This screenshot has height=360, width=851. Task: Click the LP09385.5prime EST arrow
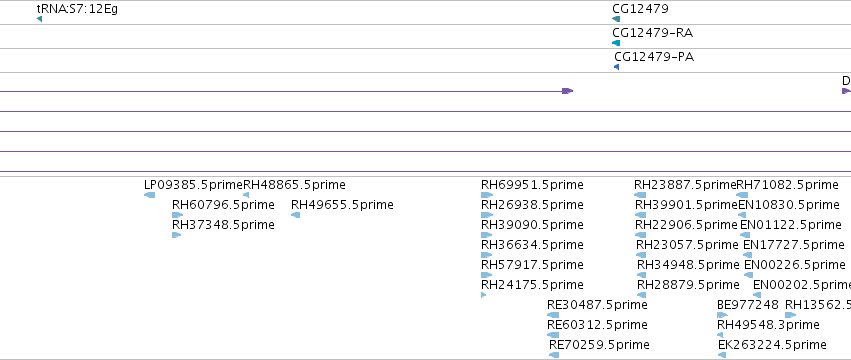[149, 195]
